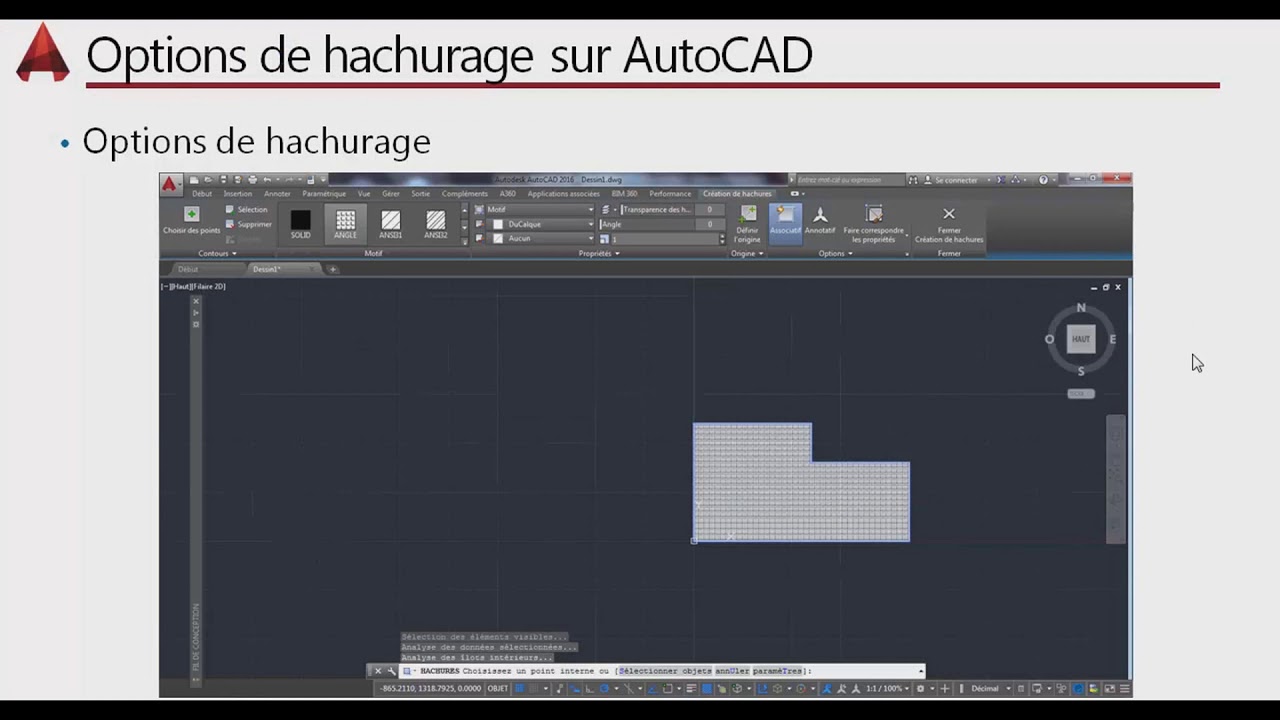Expand the Propriétés panel
The height and width of the screenshot is (720, 1280).
(x=599, y=254)
